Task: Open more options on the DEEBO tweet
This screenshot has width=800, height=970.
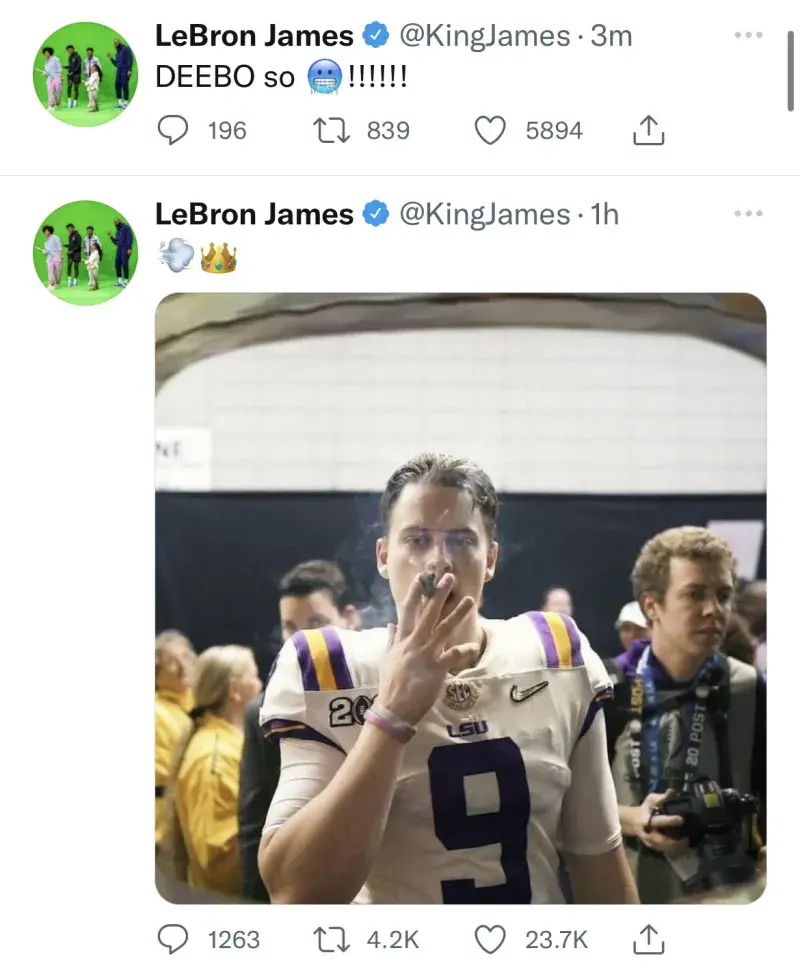Action: (x=748, y=35)
